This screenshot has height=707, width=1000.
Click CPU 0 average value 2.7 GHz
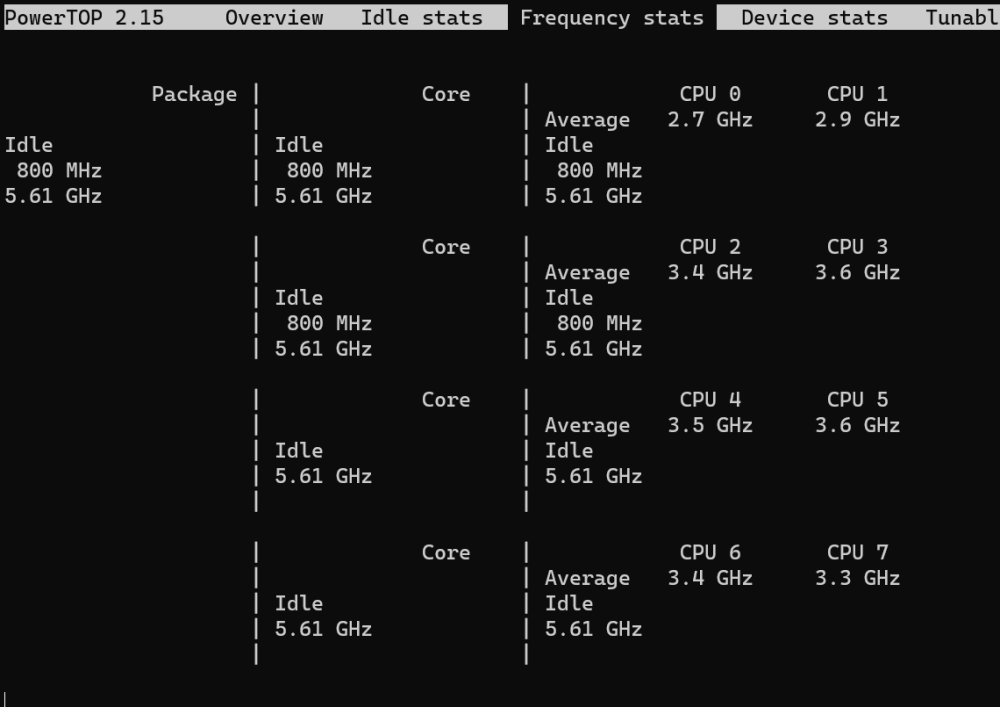[710, 120]
